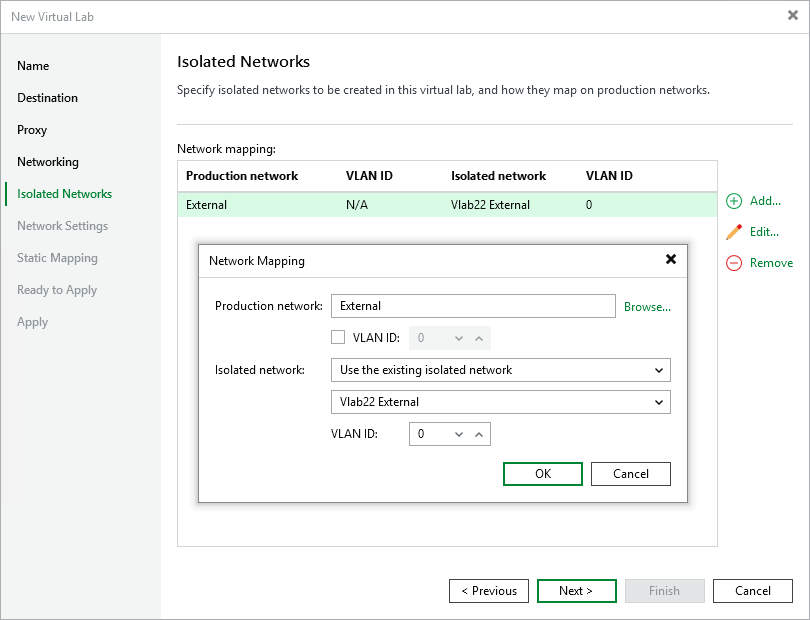Select the Ready to Apply step
This screenshot has width=810, height=620.
click(x=57, y=290)
